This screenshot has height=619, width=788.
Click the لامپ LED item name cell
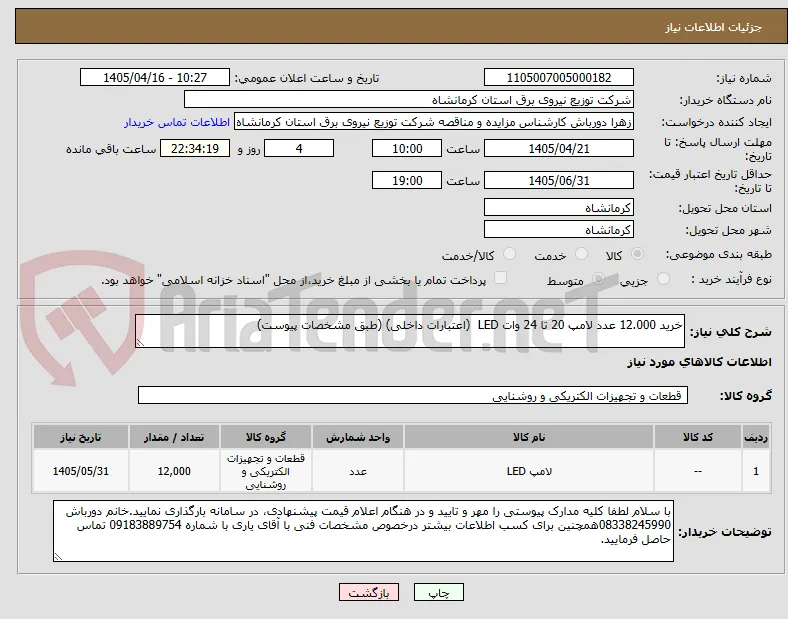529,471
